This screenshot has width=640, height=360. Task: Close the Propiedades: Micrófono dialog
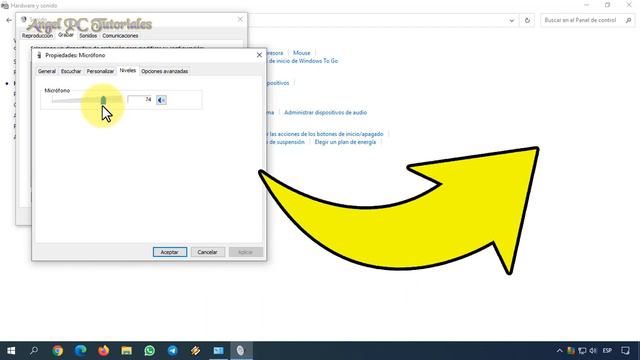[259, 55]
